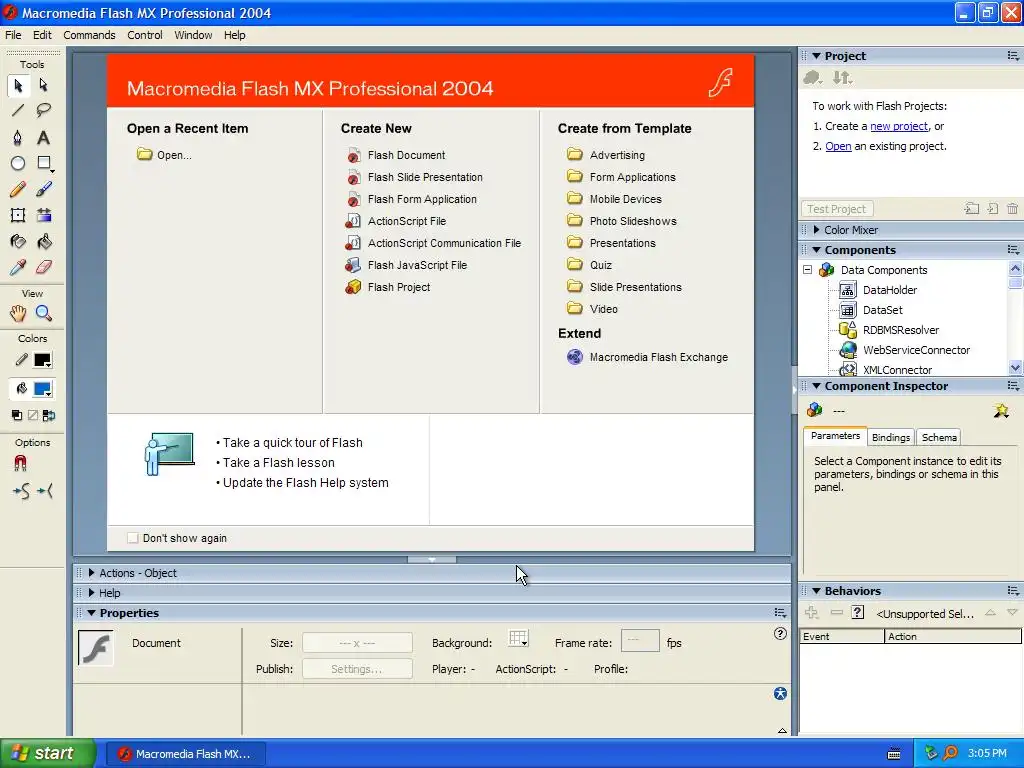Launch the Component Inspector wizard star icon
Screen dimensions: 1024x768
(1001, 411)
